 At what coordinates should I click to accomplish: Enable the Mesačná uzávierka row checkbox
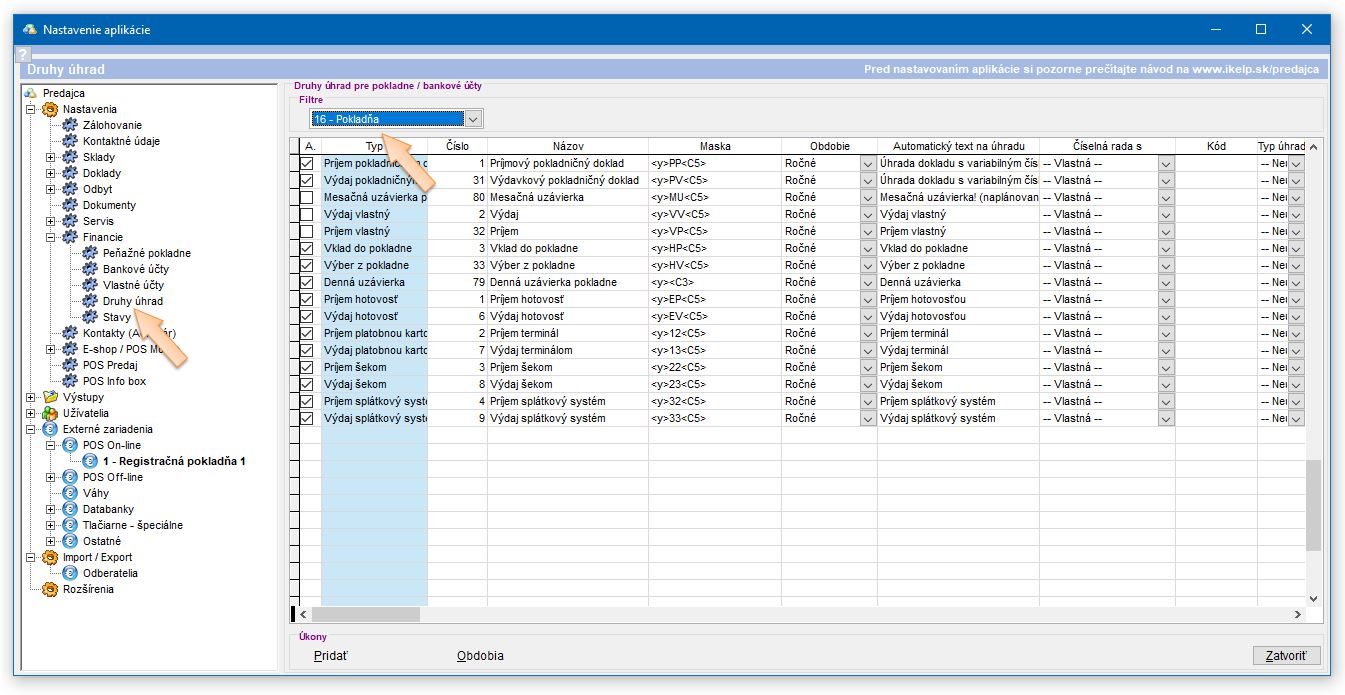click(307, 197)
